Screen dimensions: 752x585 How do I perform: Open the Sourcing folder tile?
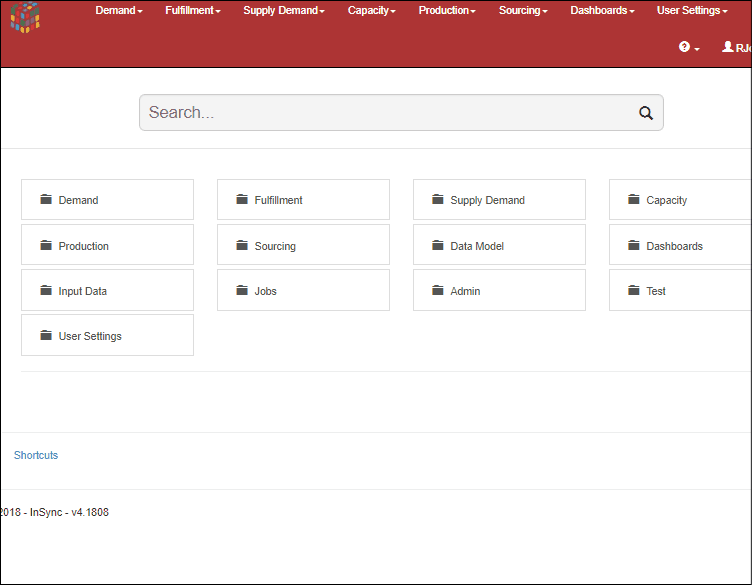(303, 245)
